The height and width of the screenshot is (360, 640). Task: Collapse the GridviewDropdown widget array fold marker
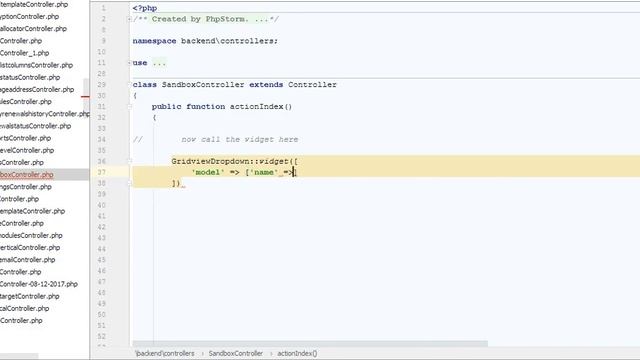coord(129,161)
